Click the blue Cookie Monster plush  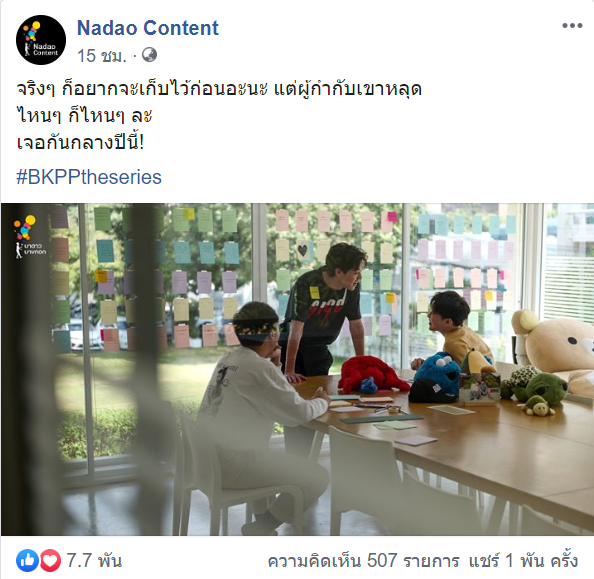coord(436,377)
